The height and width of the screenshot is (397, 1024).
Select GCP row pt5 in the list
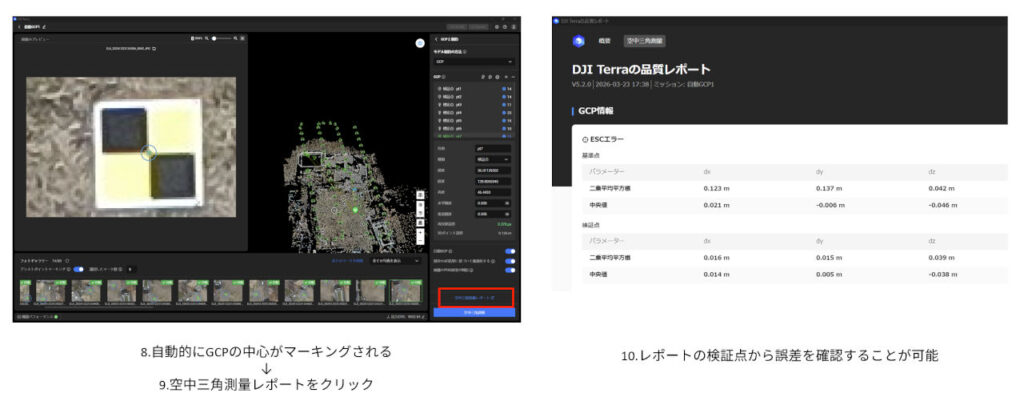[475, 120]
